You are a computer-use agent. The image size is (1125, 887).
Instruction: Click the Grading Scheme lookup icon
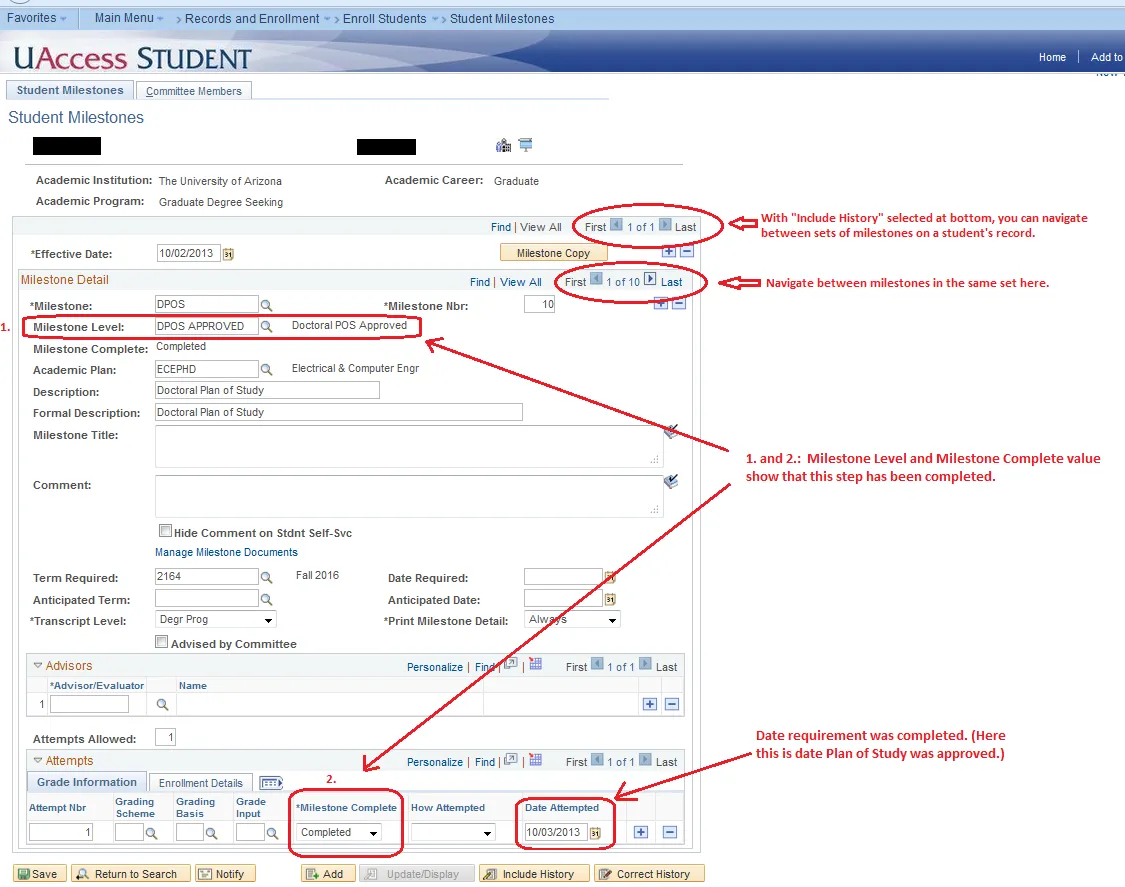coord(151,833)
